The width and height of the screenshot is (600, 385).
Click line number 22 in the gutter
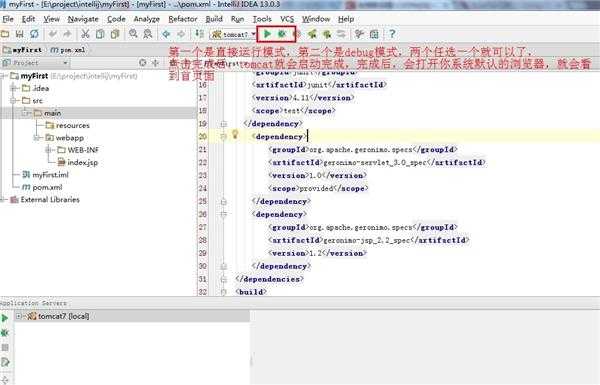coord(203,163)
